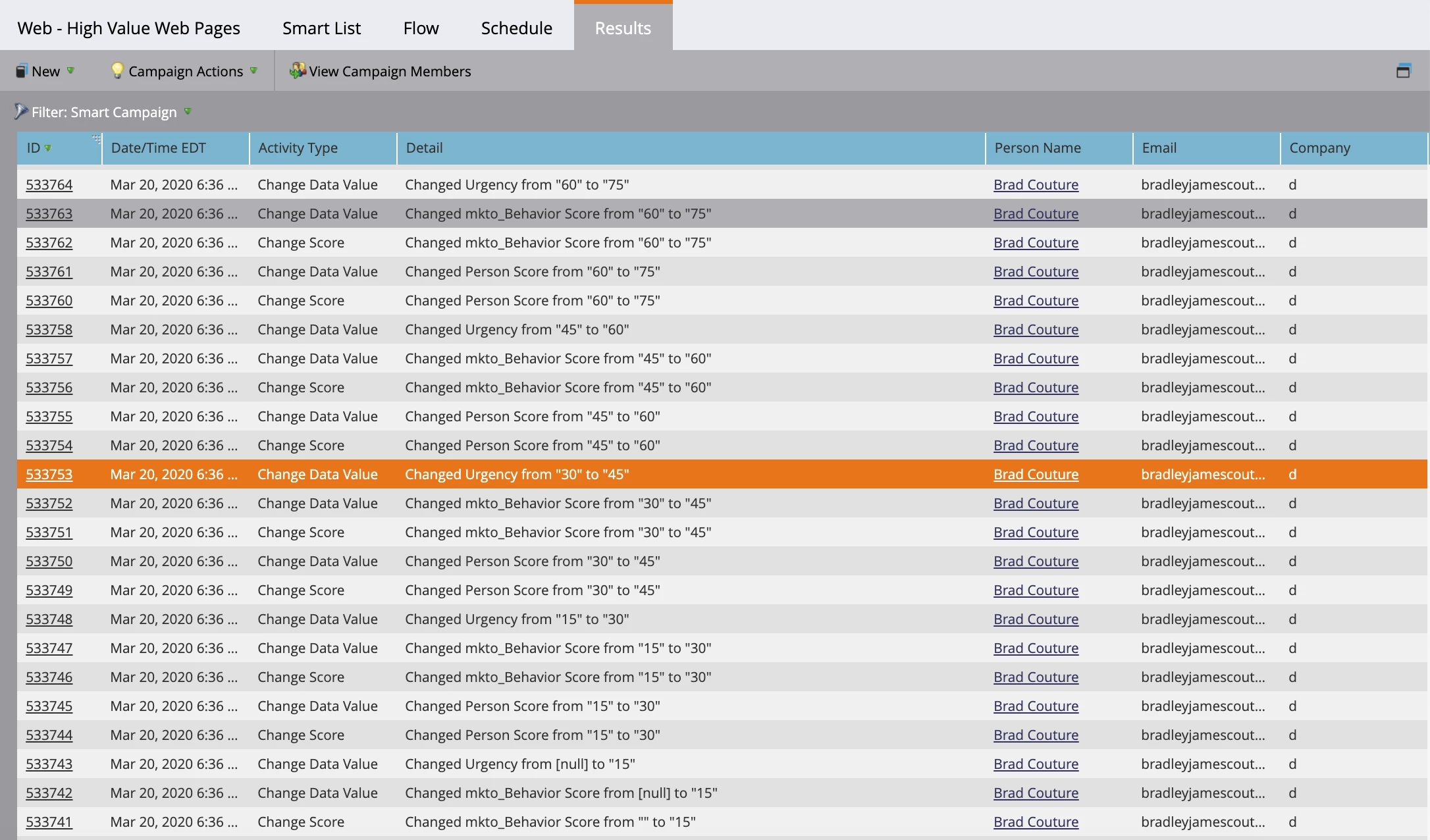This screenshot has width=1430, height=840.
Task: Open the New dropdown arrow
Action: [x=70, y=70]
